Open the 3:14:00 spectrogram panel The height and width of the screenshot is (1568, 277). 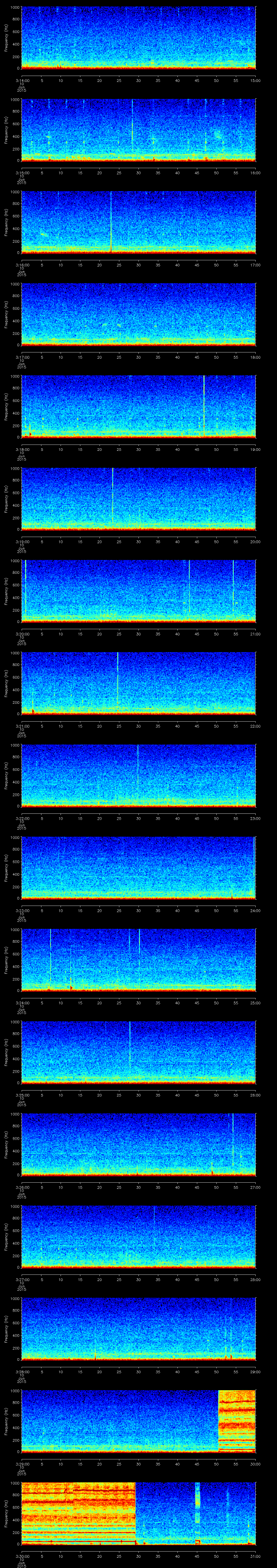(x=138, y=38)
